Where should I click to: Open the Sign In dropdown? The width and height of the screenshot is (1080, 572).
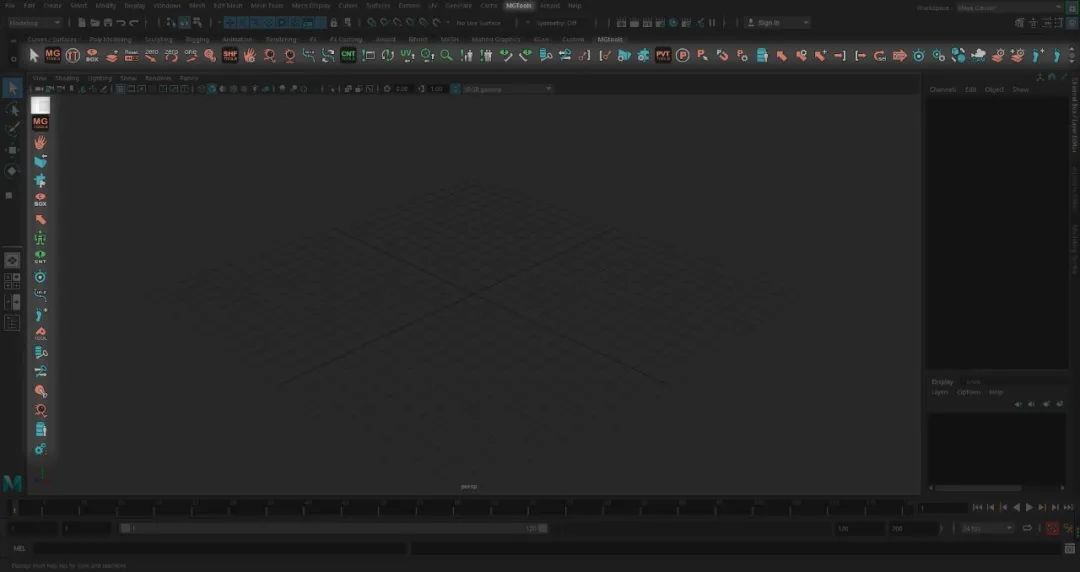coord(778,23)
